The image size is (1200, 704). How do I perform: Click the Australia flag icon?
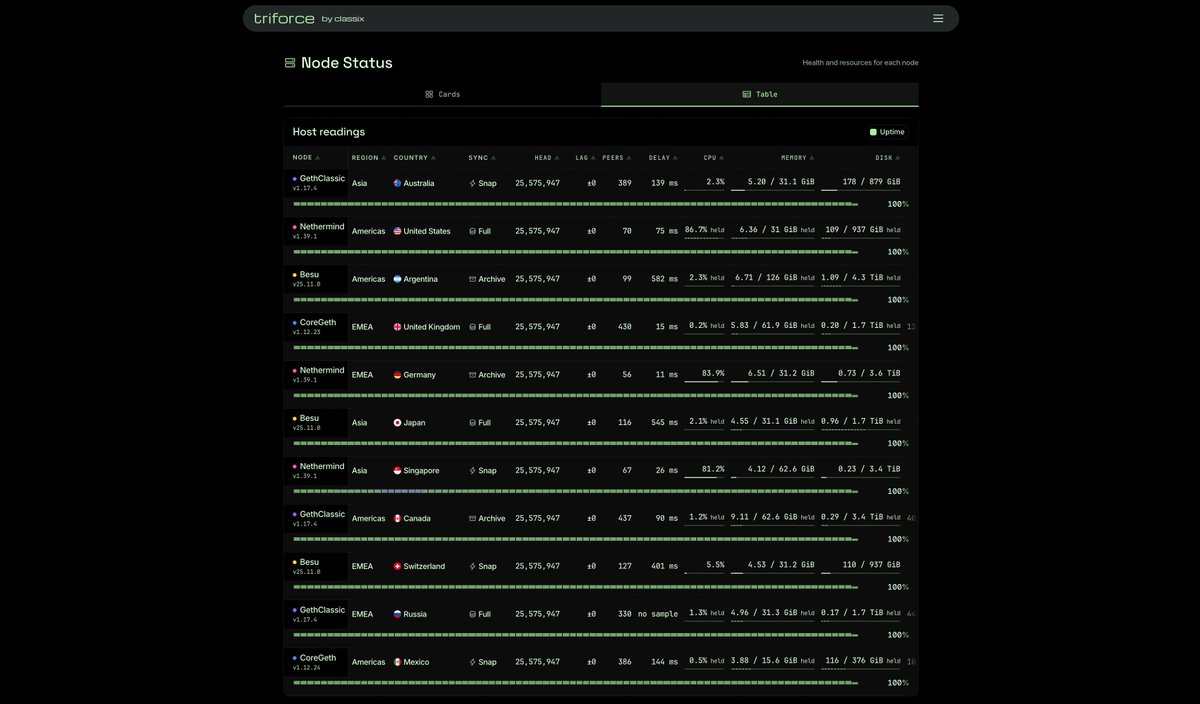pos(397,183)
